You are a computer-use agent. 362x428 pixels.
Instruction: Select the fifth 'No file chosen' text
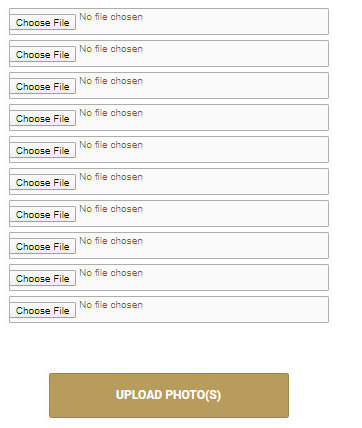tap(111, 145)
